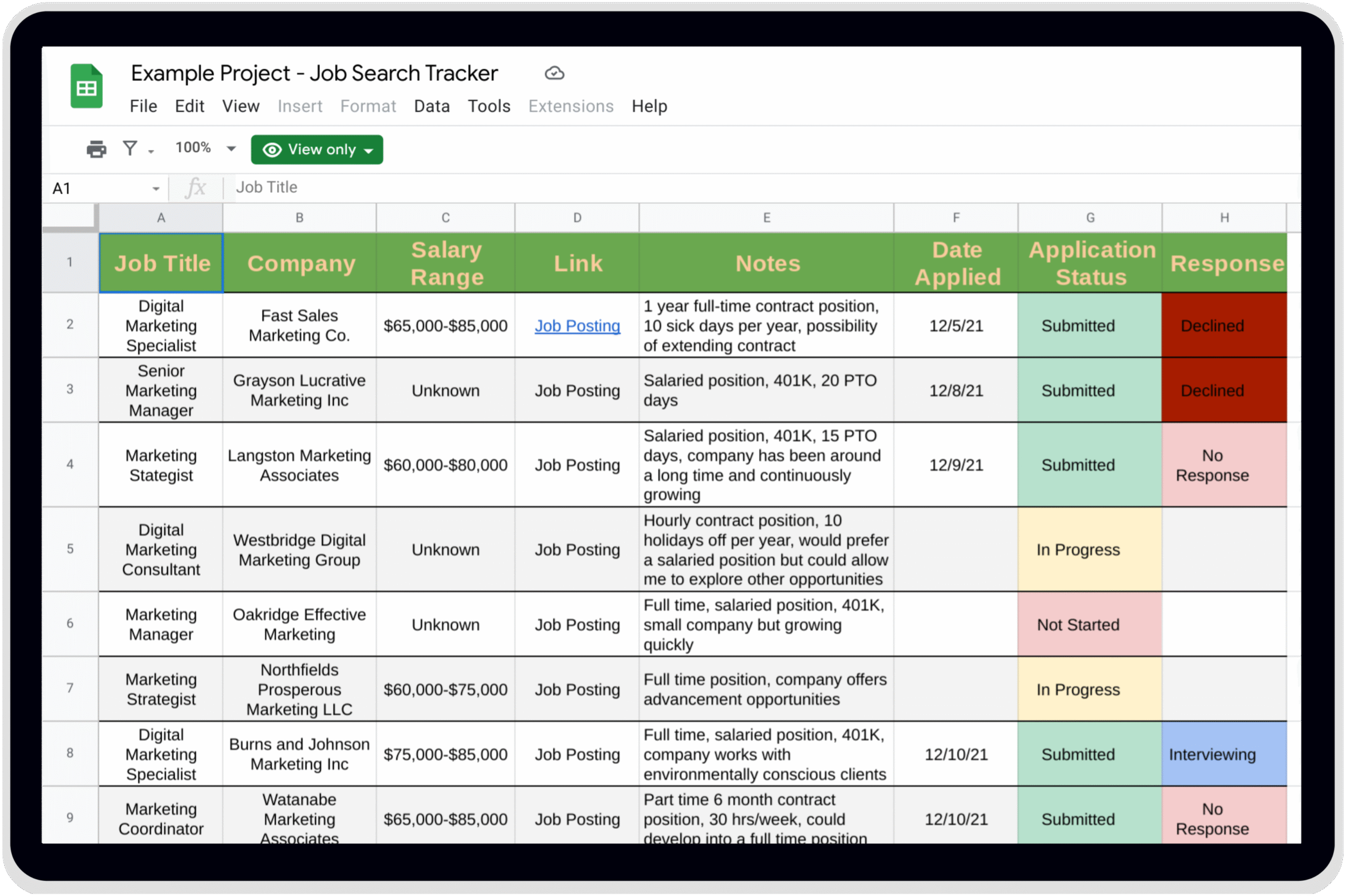
Task: Select the red Declined cell in row 2
Action: (1224, 326)
